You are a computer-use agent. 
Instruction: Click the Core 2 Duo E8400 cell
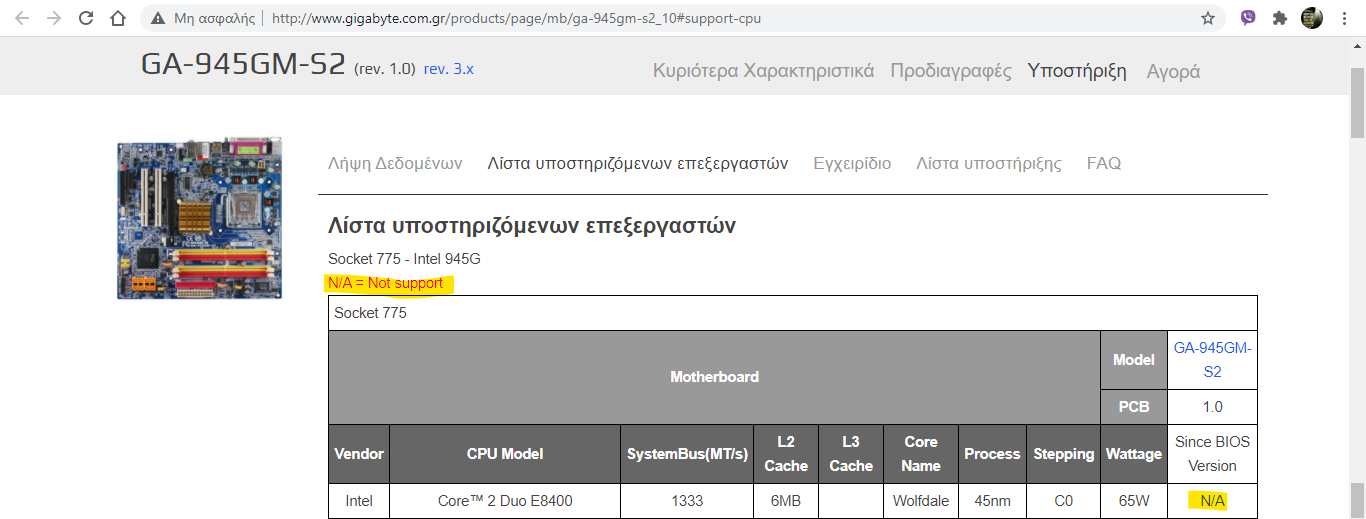click(x=505, y=500)
